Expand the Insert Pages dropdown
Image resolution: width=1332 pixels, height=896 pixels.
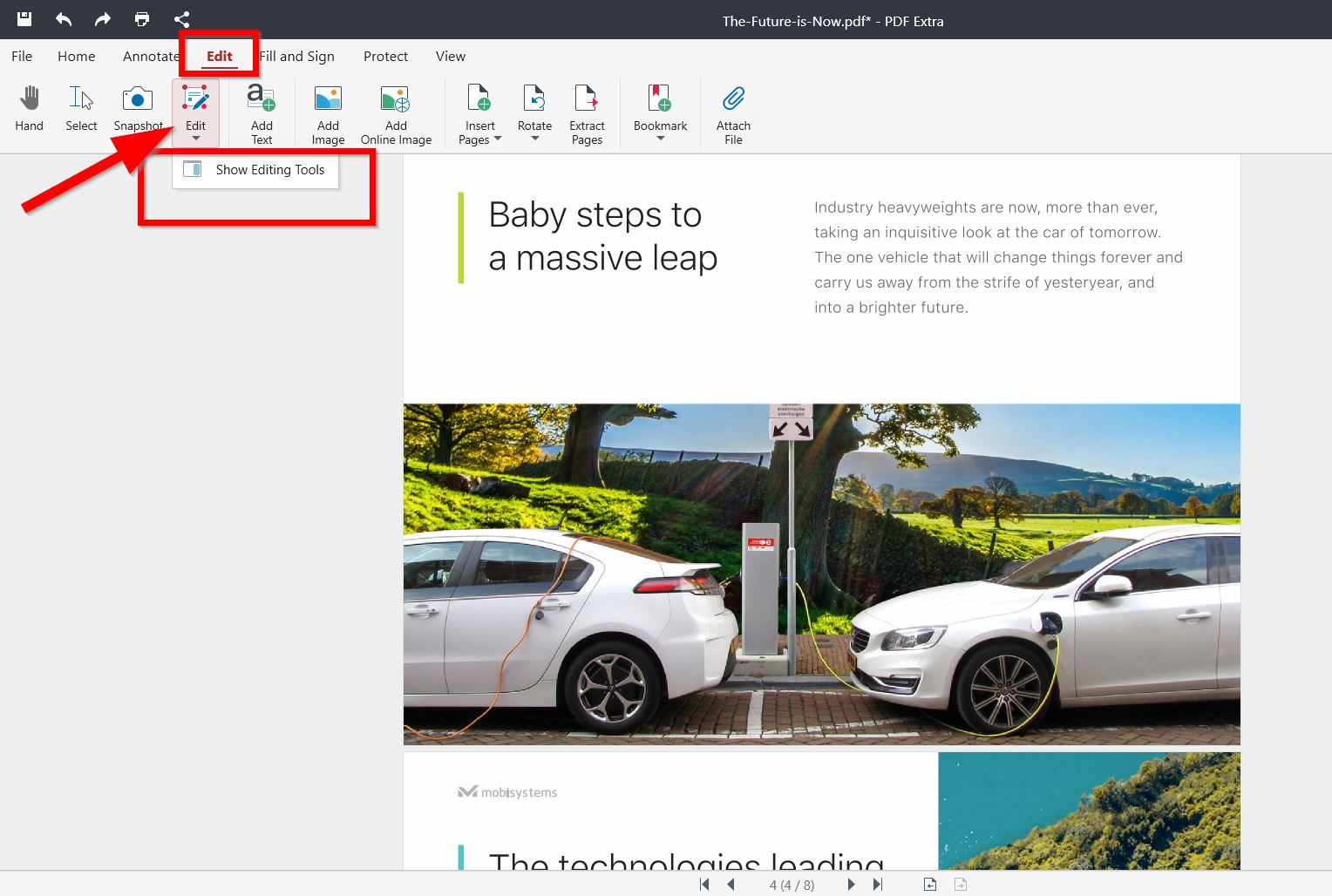tap(498, 139)
